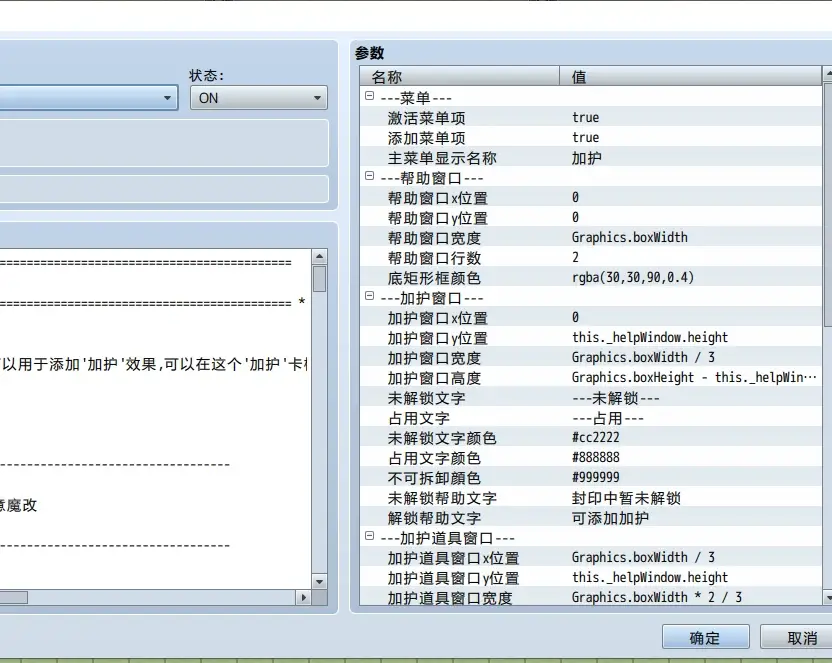Click the value rgba(30,30,90,0.4)
This screenshot has height=663, width=832.
pyautogui.click(x=633, y=277)
